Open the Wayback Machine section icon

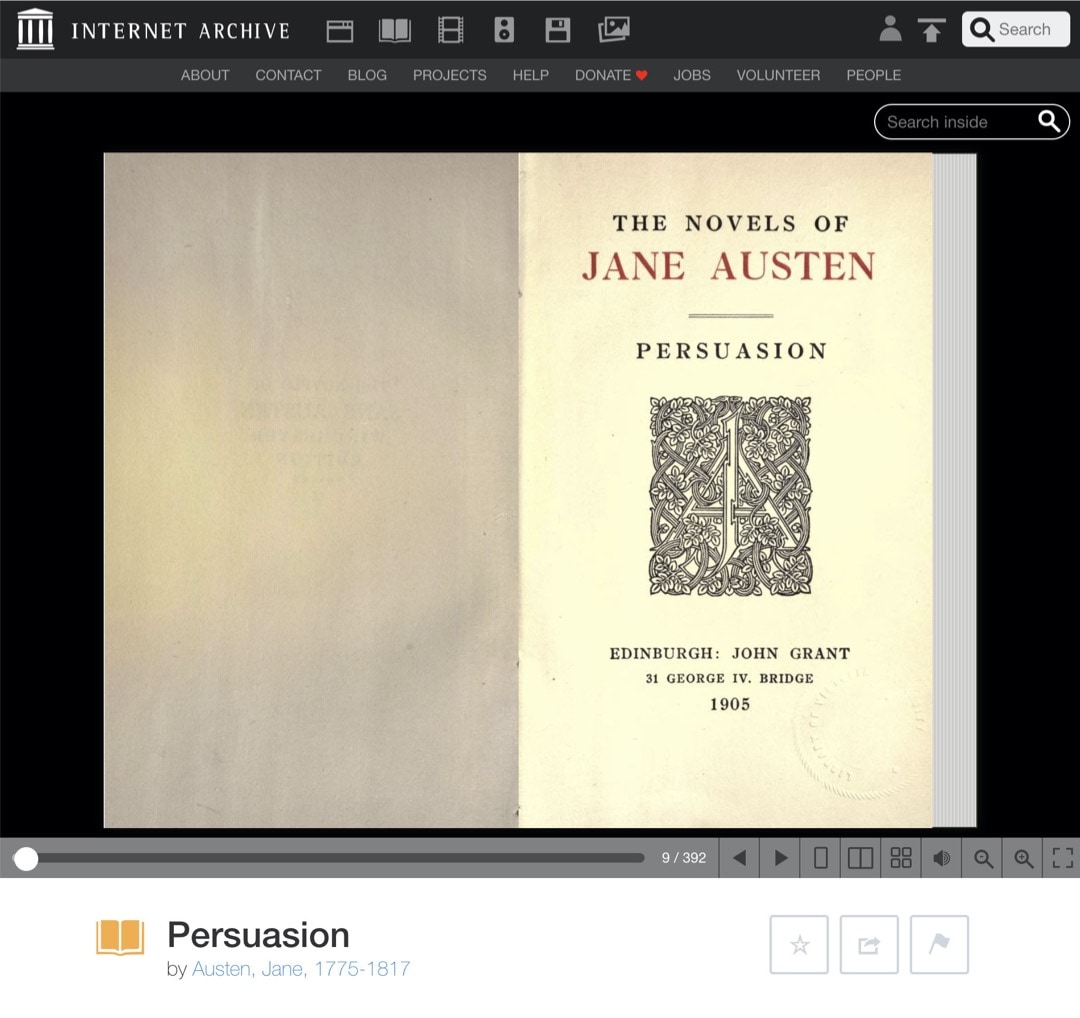coord(339,31)
